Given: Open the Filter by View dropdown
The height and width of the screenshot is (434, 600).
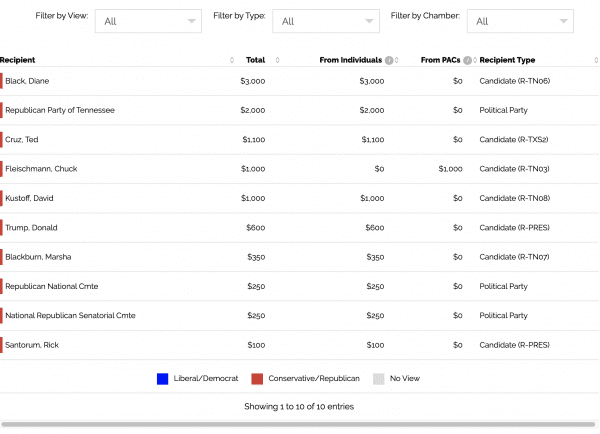Looking at the screenshot, I should [x=148, y=21].
